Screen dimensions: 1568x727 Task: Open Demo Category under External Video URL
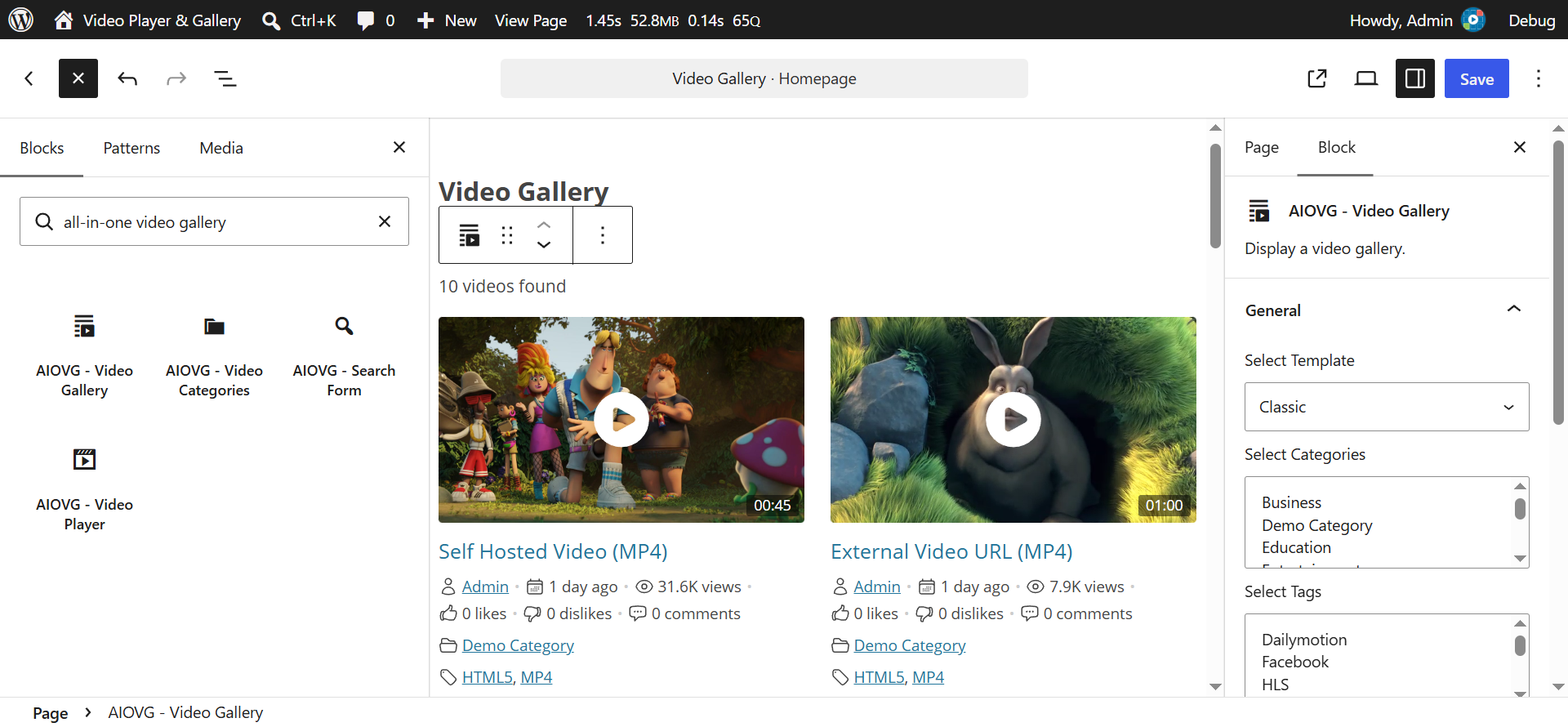pos(910,645)
